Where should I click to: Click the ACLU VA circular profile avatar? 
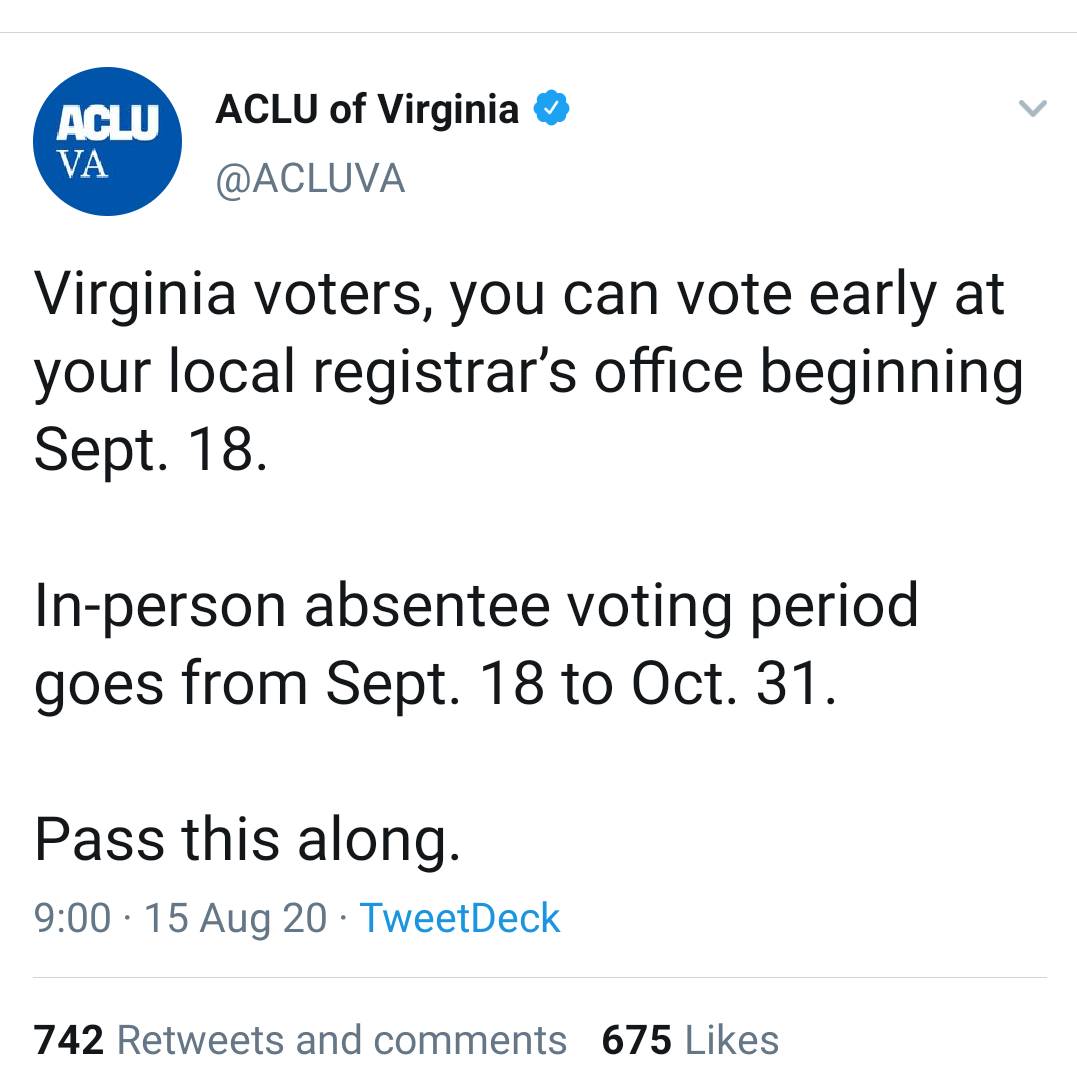[107, 140]
